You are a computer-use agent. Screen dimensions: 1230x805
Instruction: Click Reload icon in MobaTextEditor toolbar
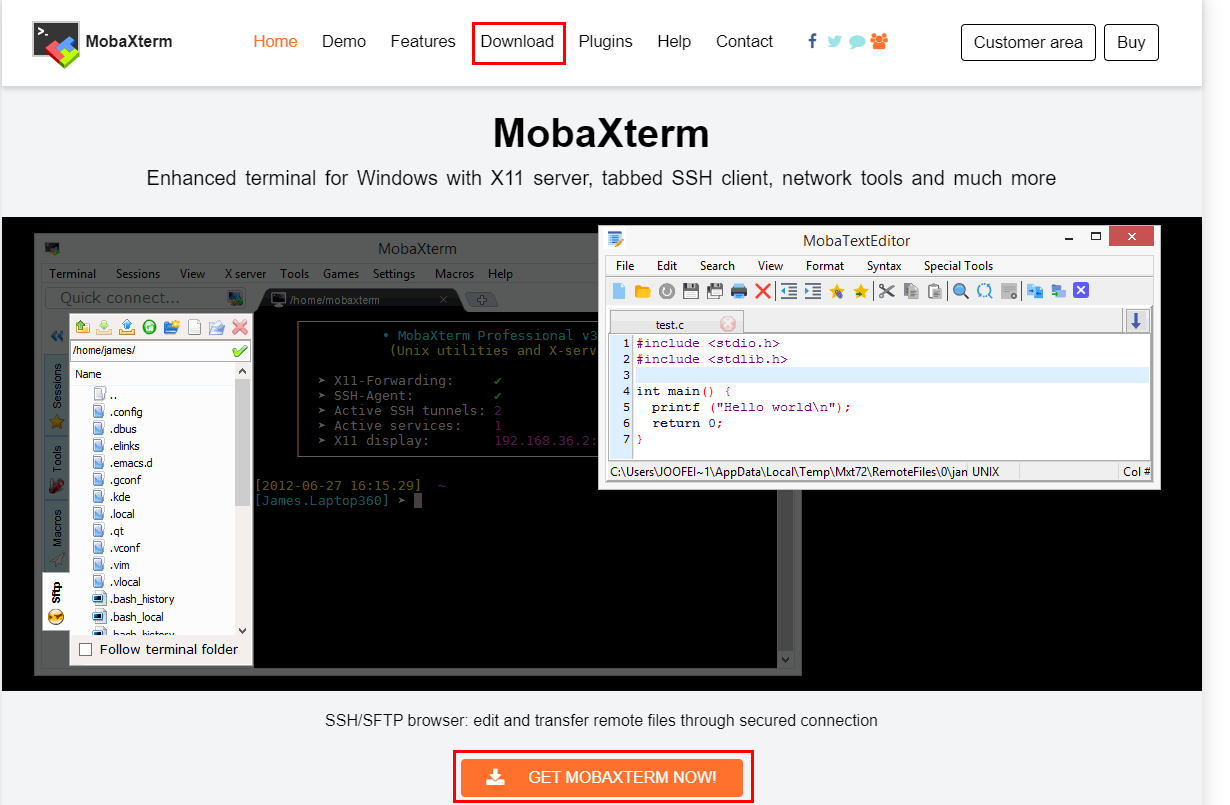point(666,291)
